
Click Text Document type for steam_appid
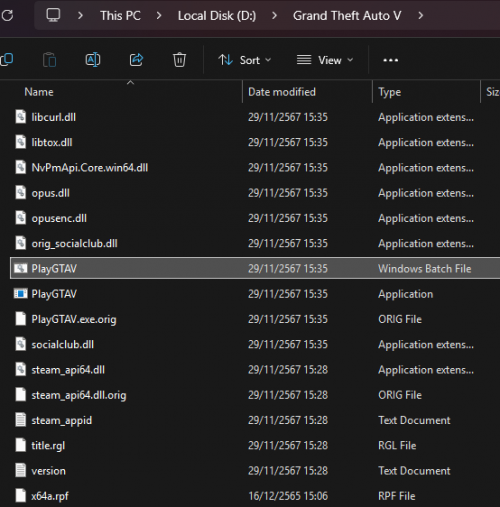[x=414, y=420]
